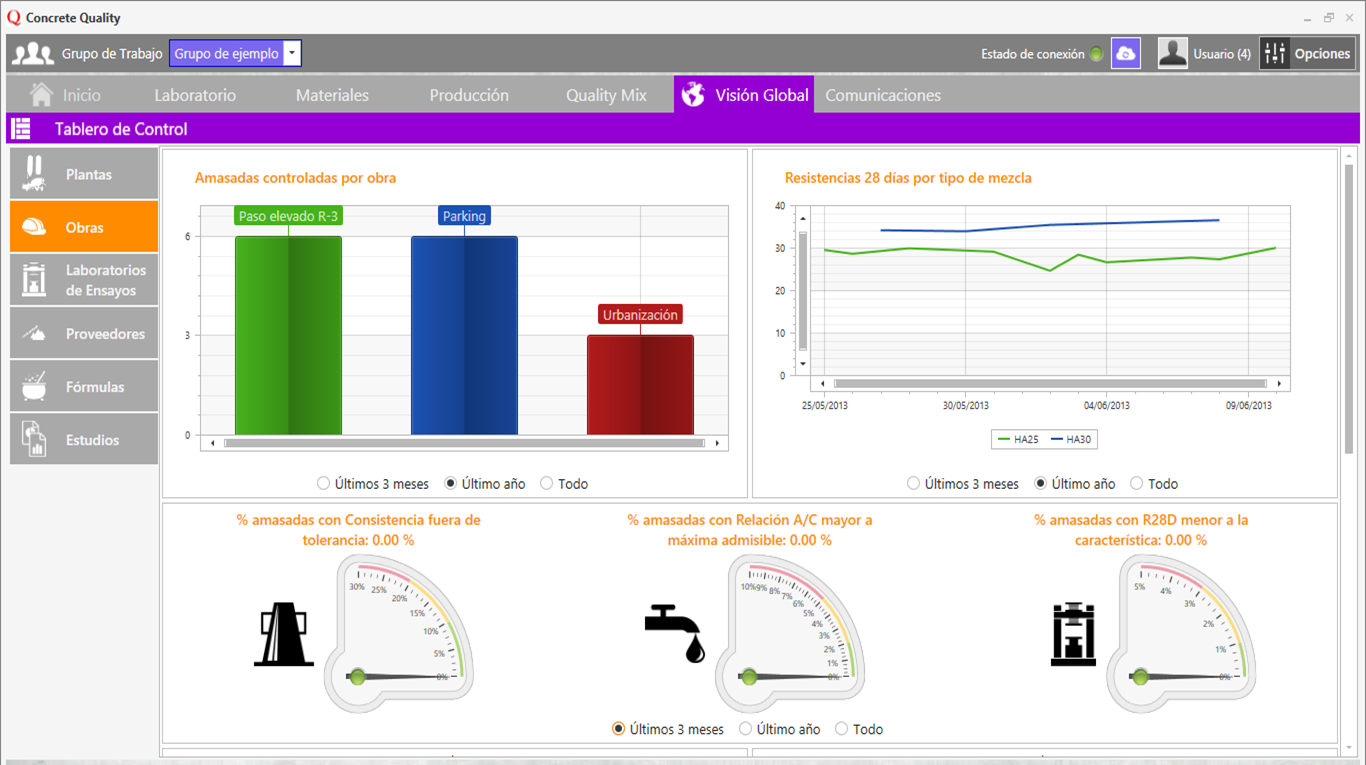Select Todo for amasadas por obra chart
The height and width of the screenshot is (765, 1366).
coord(548,483)
